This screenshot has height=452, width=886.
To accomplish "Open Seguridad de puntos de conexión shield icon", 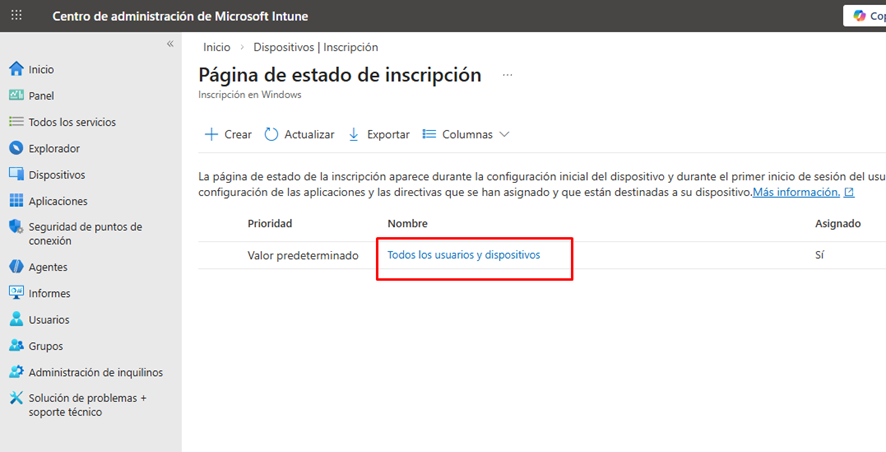I will [x=16, y=227].
